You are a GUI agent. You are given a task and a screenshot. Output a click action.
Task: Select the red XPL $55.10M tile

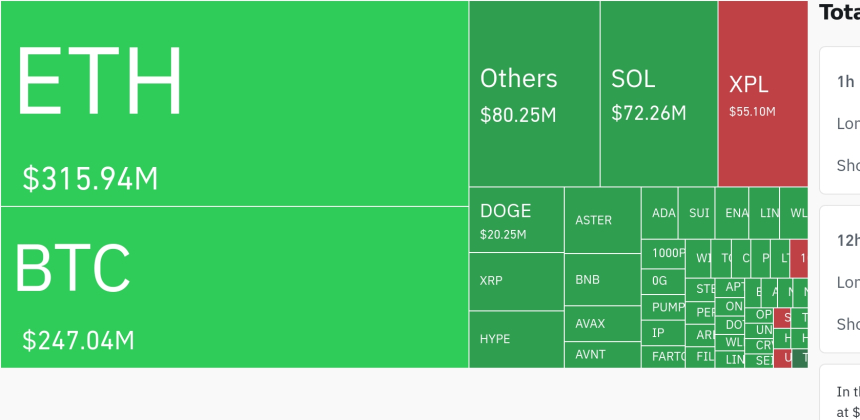coord(762,93)
